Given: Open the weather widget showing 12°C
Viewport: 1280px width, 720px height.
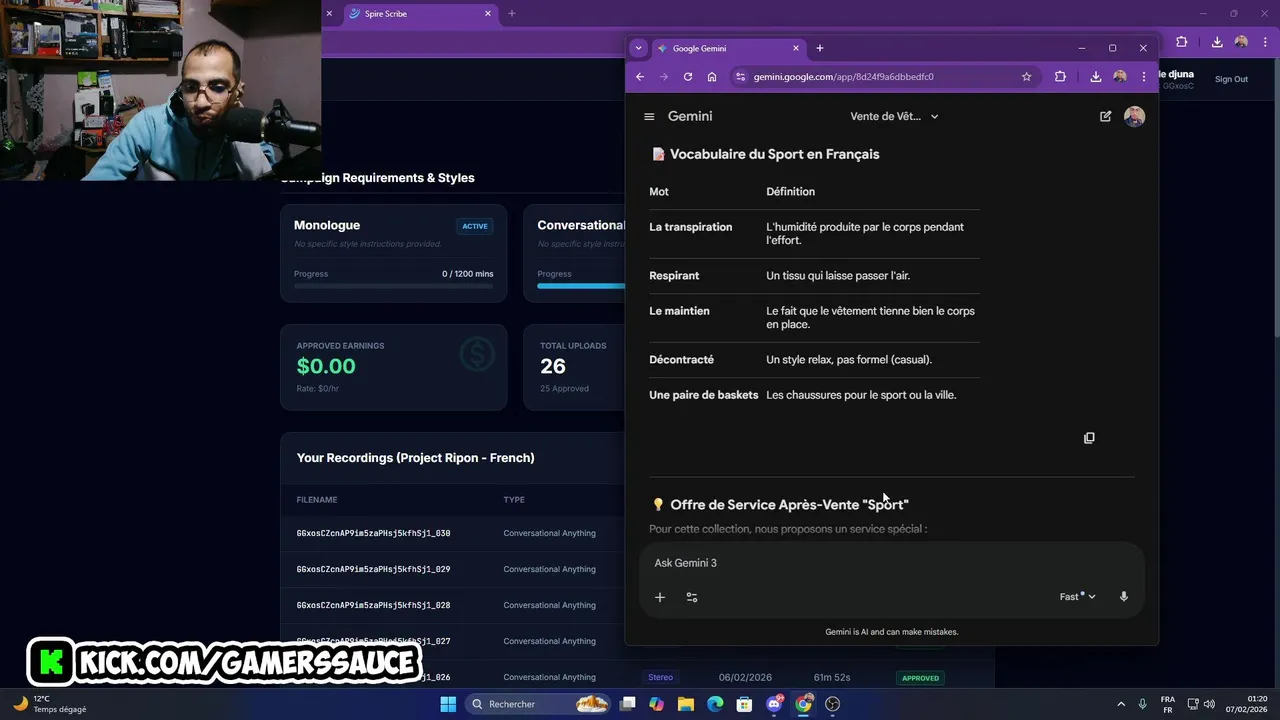Looking at the screenshot, I should coord(50,704).
